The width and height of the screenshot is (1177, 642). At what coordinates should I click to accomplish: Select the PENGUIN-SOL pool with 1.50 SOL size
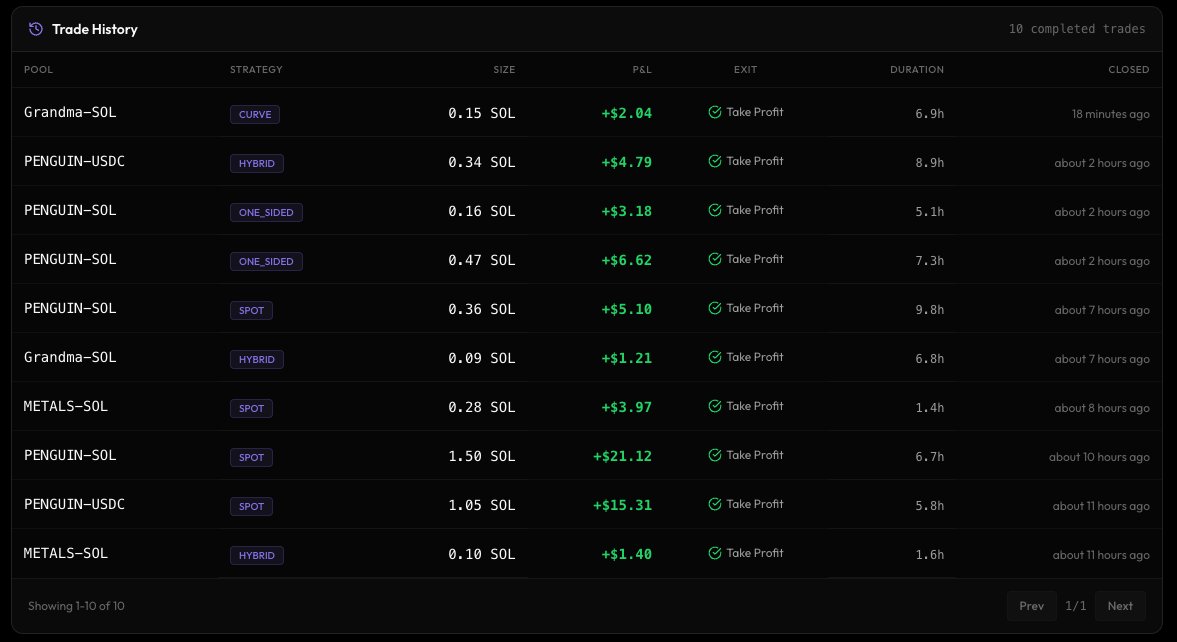(x=70, y=455)
